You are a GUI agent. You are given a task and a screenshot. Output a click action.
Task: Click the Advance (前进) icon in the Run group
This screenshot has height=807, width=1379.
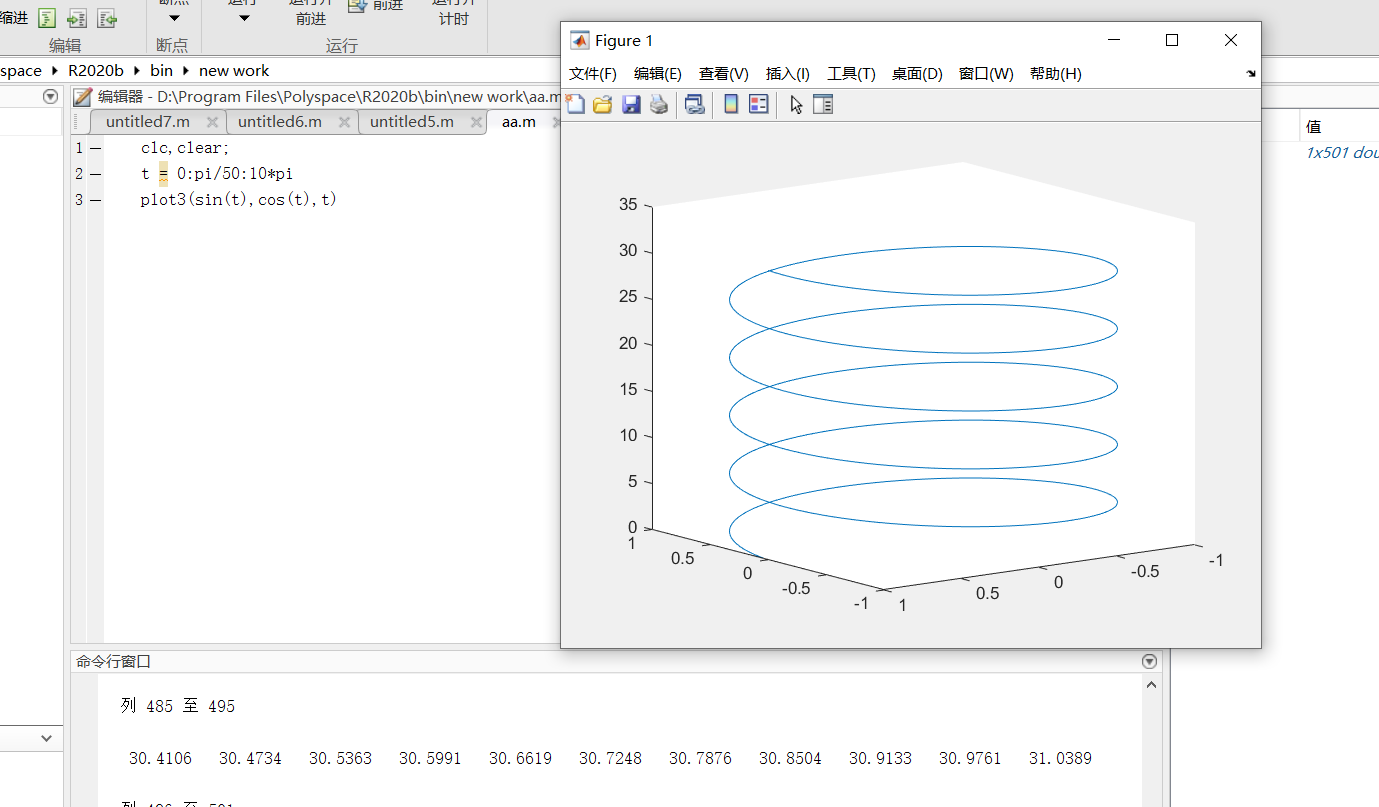(x=357, y=6)
